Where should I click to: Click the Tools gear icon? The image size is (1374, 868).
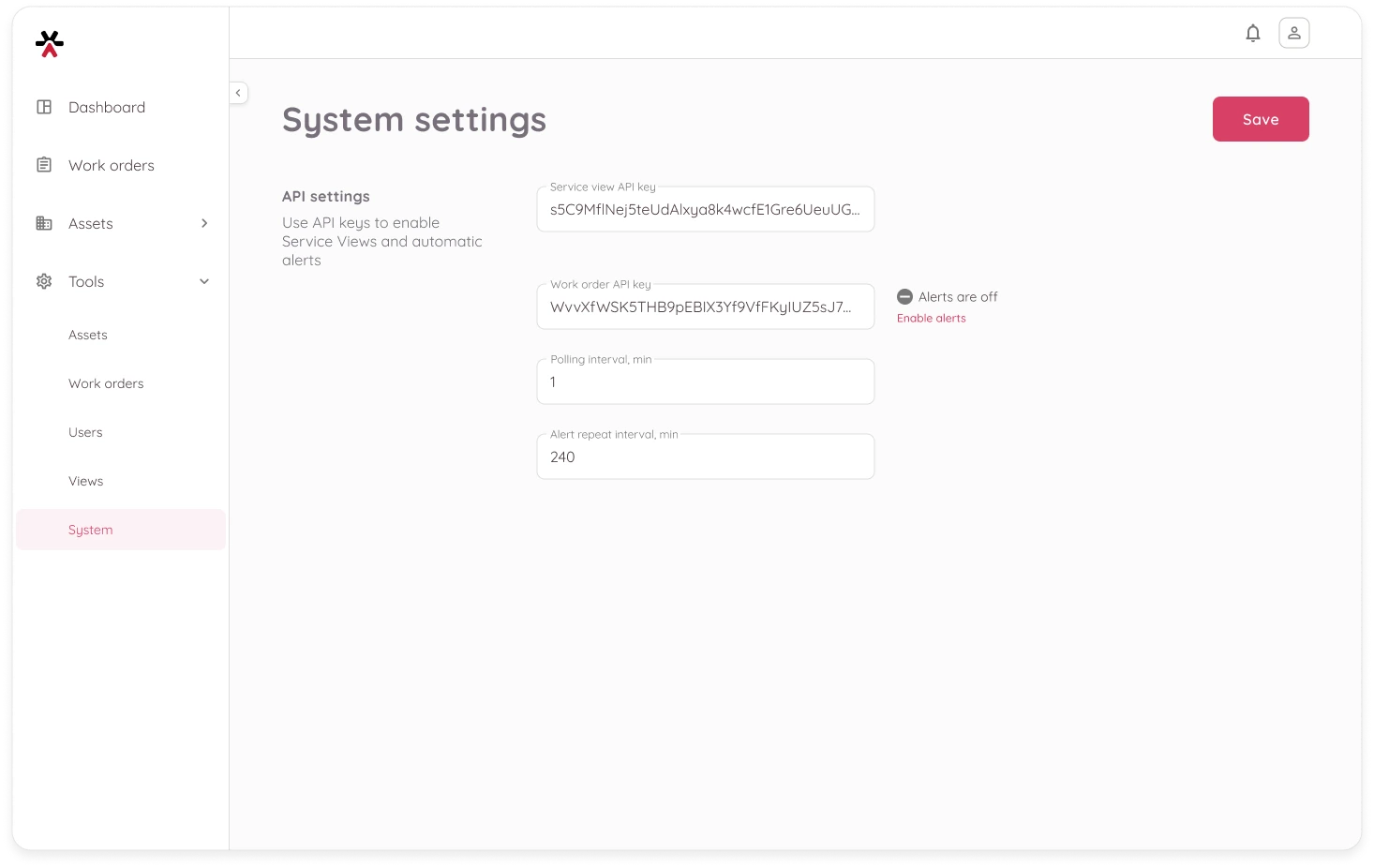point(44,281)
